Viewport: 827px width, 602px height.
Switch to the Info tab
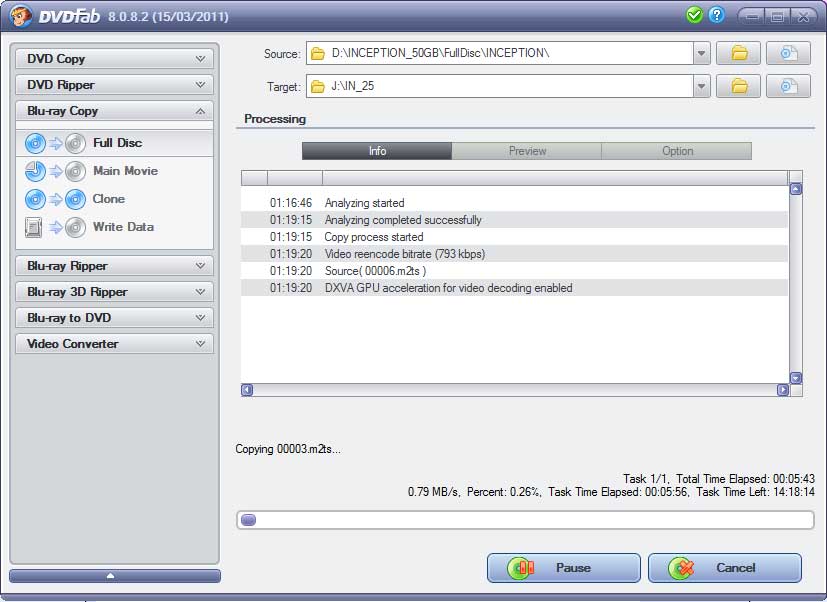(x=377, y=151)
